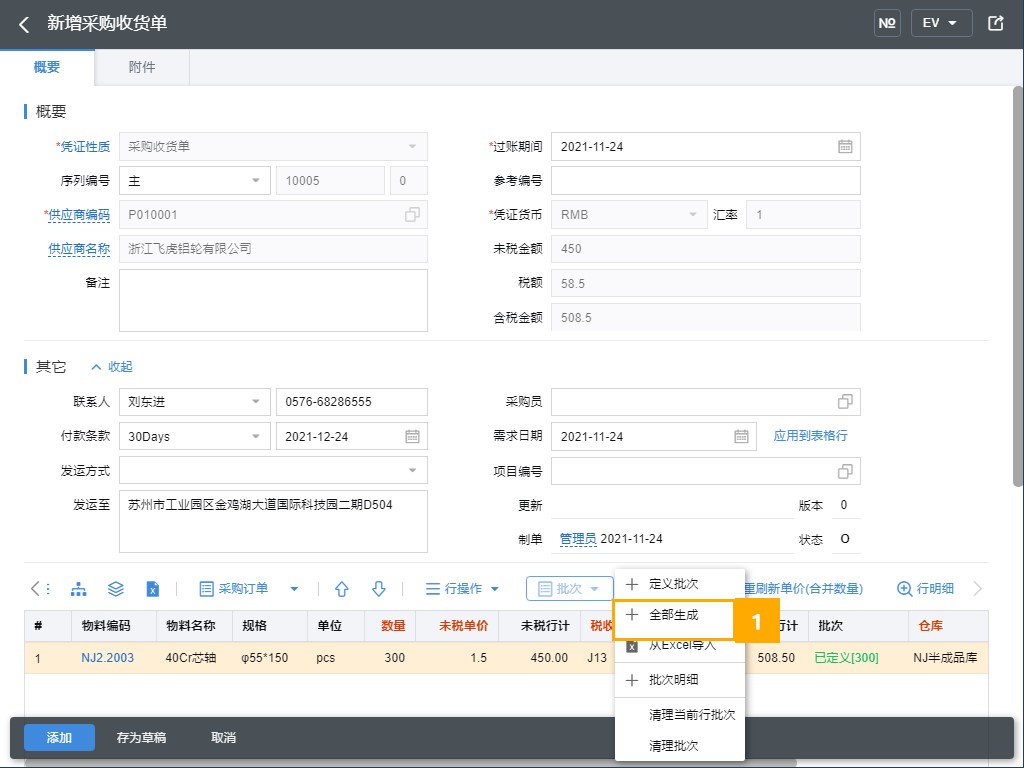
Task: Open the 付款条款 dropdown showing 30Days
Action: point(195,436)
